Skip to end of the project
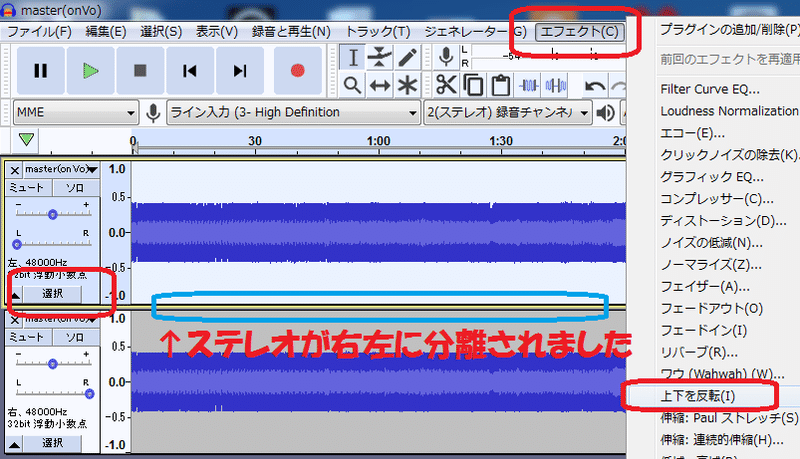 tap(240, 70)
